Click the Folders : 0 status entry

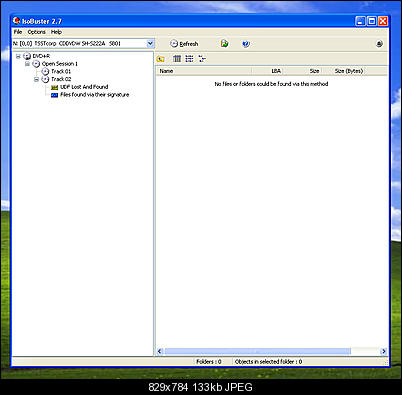point(209,362)
